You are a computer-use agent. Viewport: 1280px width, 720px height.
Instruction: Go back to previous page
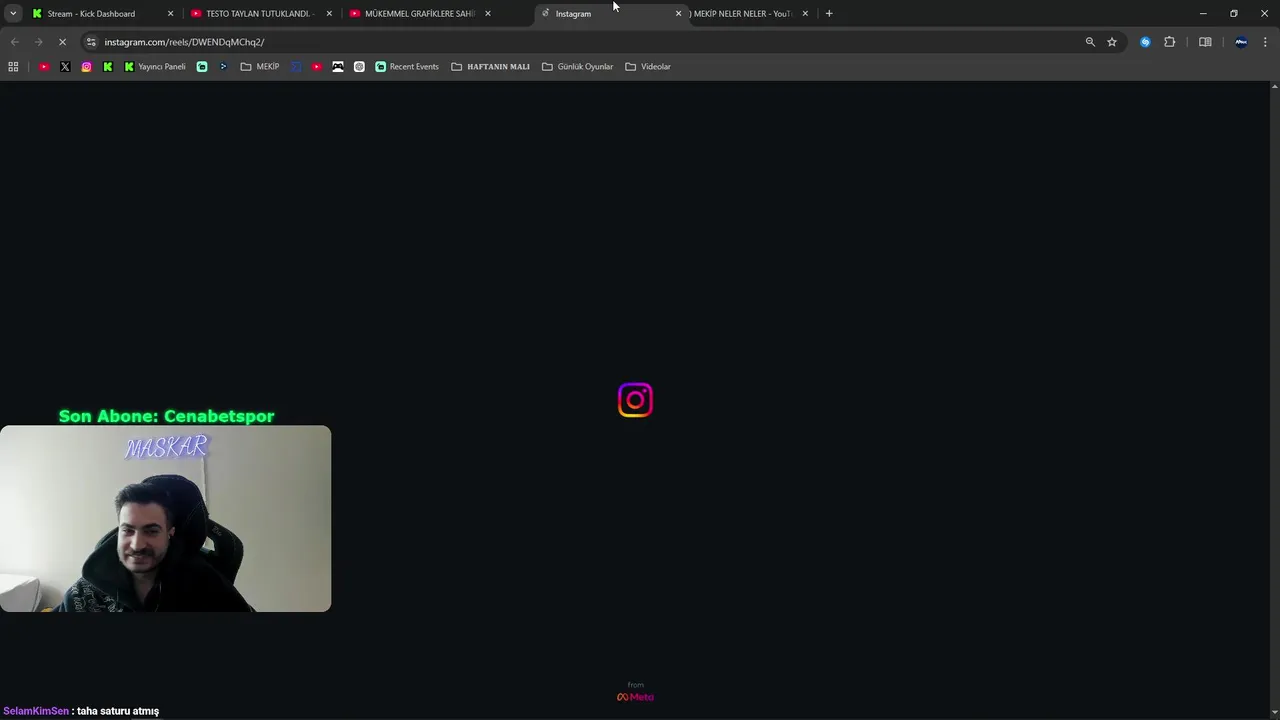pyautogui.click(x=14, y=42)
